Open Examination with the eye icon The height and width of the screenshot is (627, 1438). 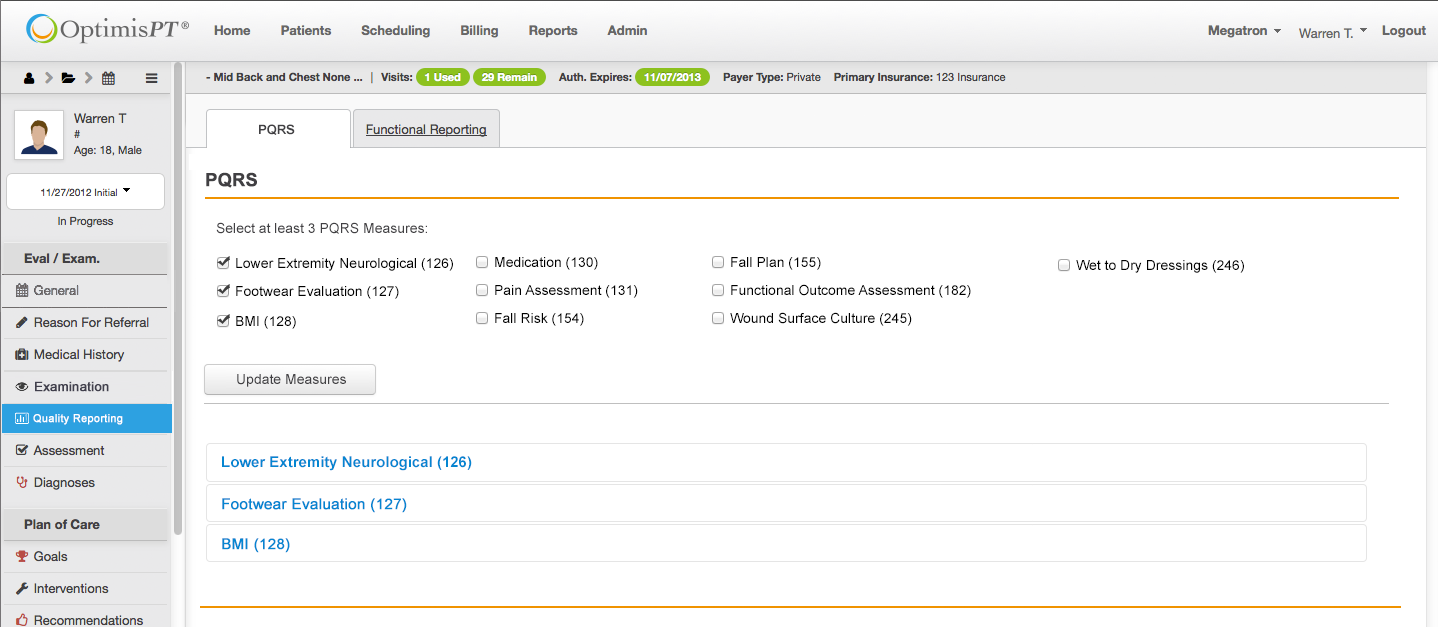pos(70,387)
